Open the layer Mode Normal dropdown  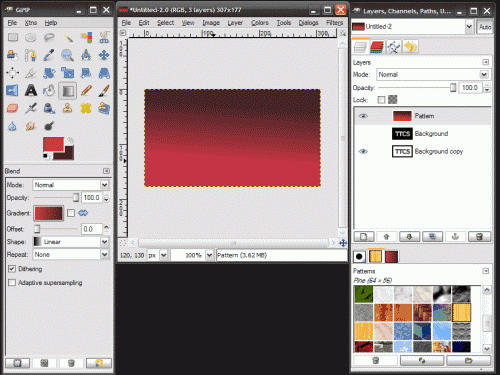click(433, 74)
